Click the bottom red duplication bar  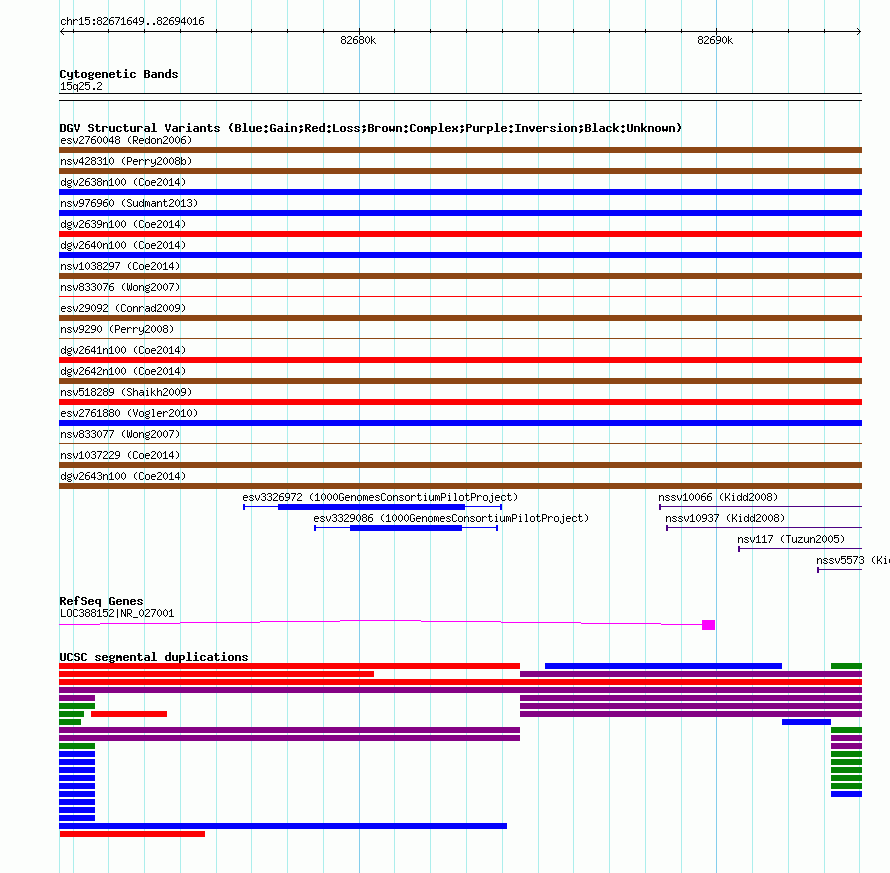(x=132, y=834)
